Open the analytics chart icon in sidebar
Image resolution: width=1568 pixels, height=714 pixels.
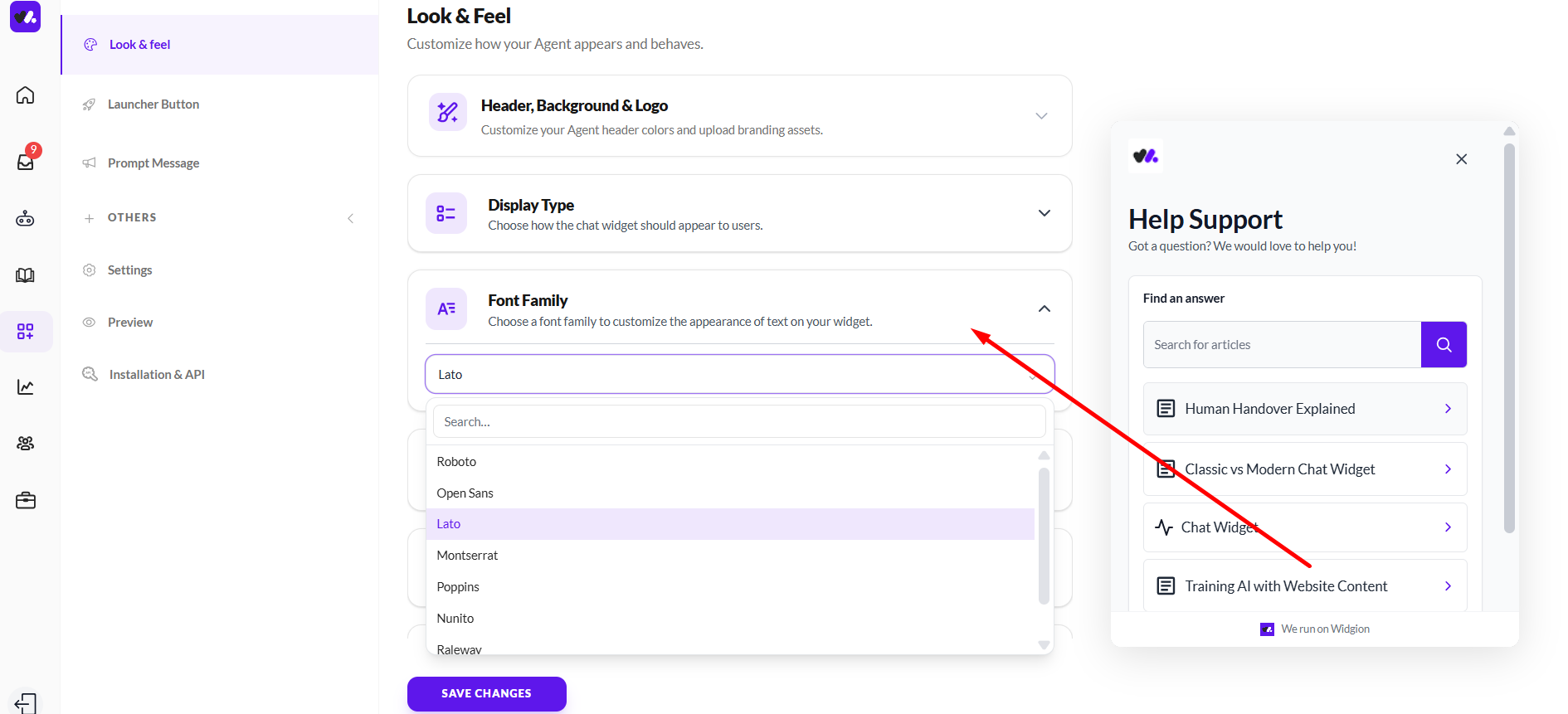tap(26, 387)
